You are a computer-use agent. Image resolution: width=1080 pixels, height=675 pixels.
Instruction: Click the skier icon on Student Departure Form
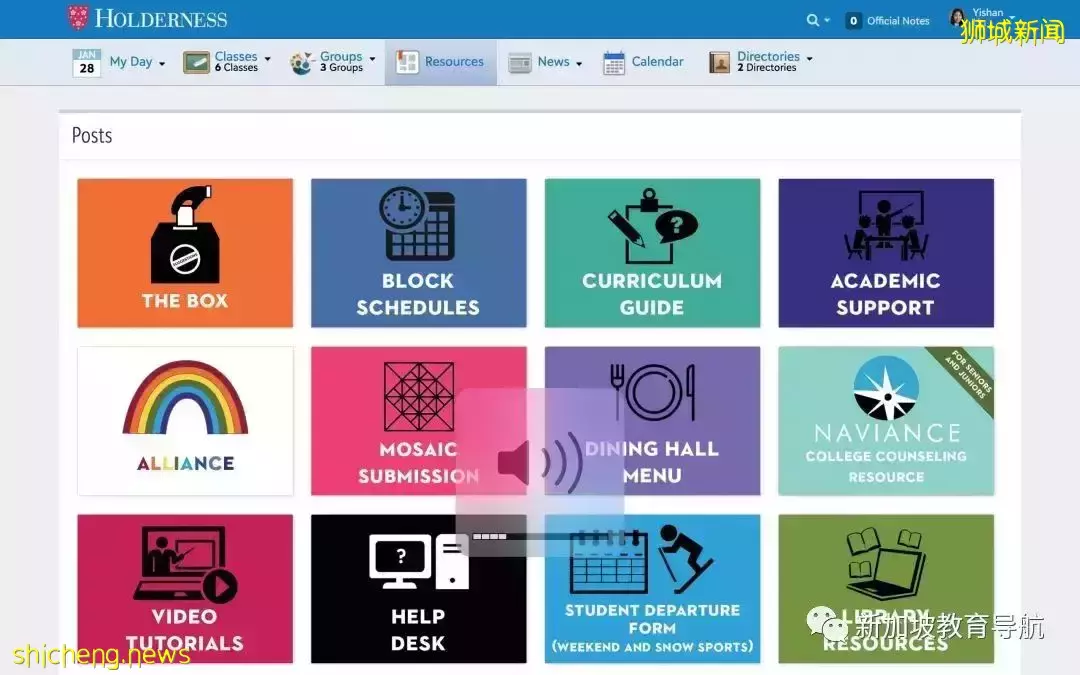[684, 558]
